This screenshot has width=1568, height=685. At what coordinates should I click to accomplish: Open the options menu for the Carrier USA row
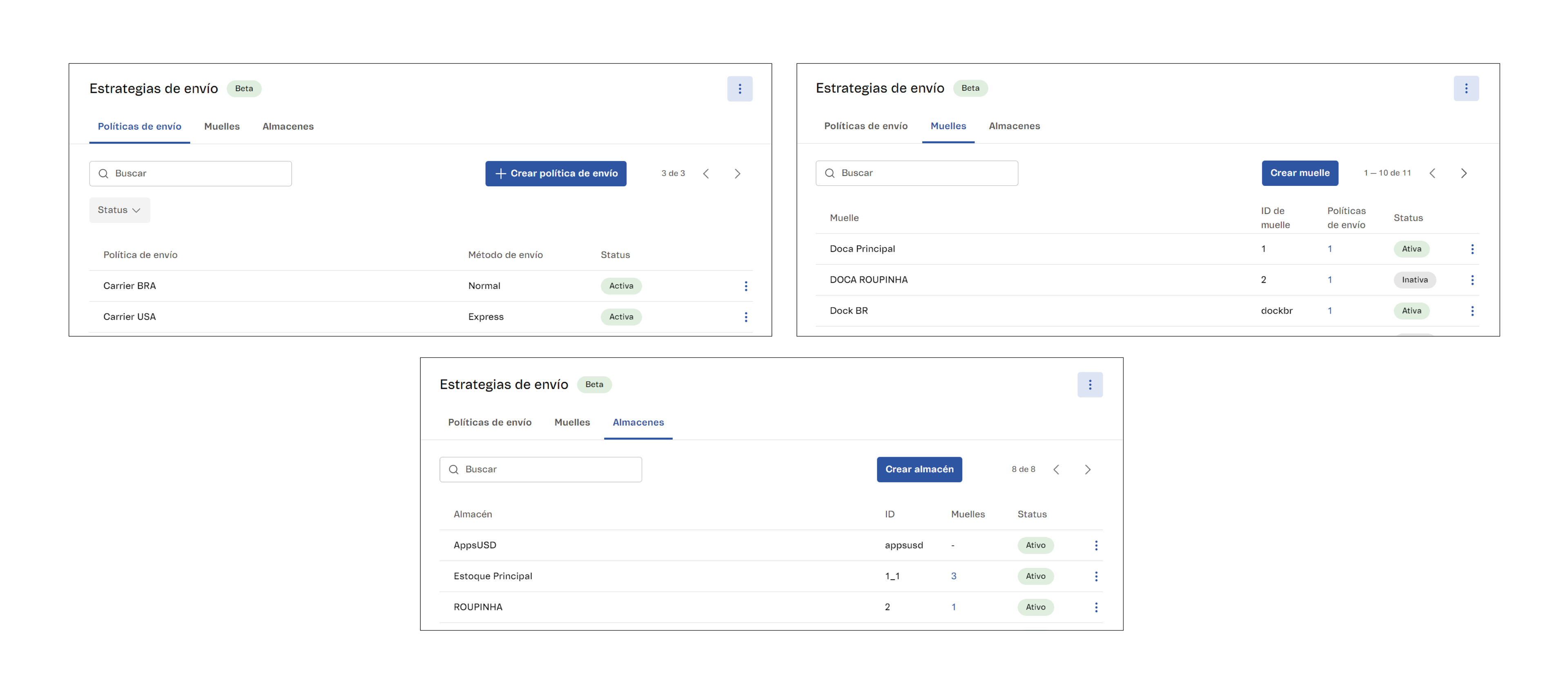tap(746, 317)
